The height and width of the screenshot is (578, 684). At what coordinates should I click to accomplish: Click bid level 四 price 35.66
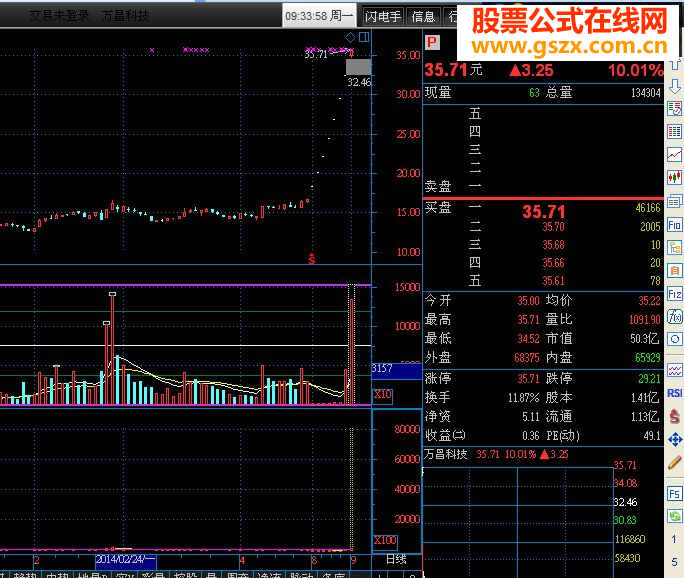pyautogui.click(x=553, y=263)
